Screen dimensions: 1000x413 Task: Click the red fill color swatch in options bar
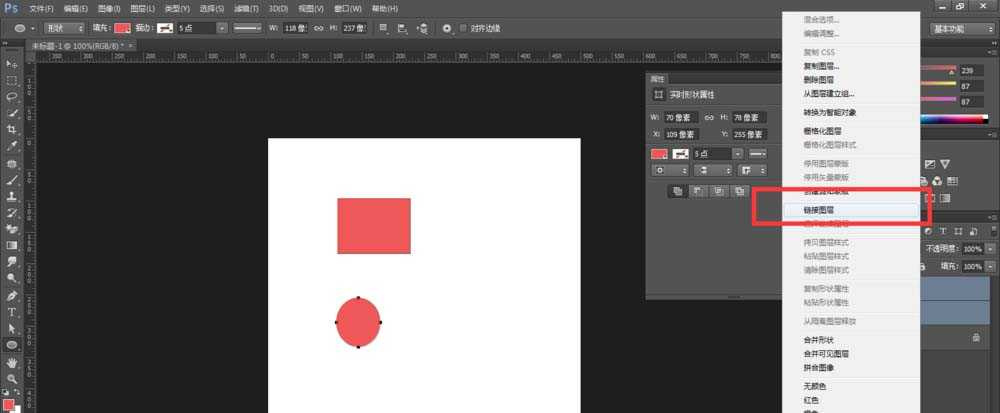pyautogui.click(x=122, y=28)
